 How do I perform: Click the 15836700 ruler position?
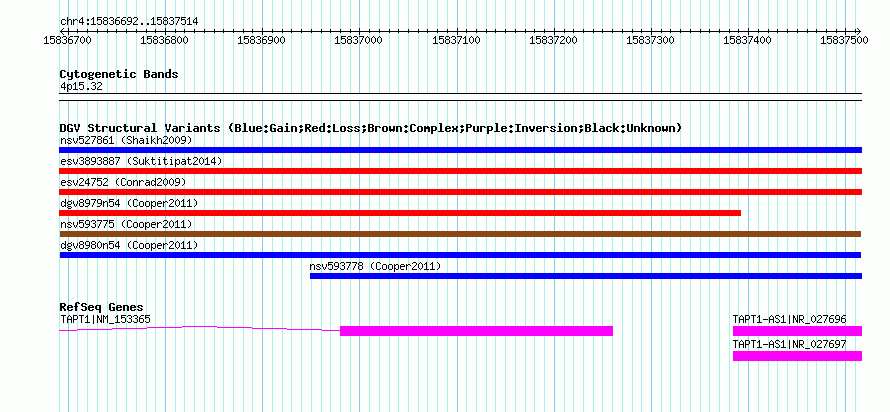click(x=68, y=40)
